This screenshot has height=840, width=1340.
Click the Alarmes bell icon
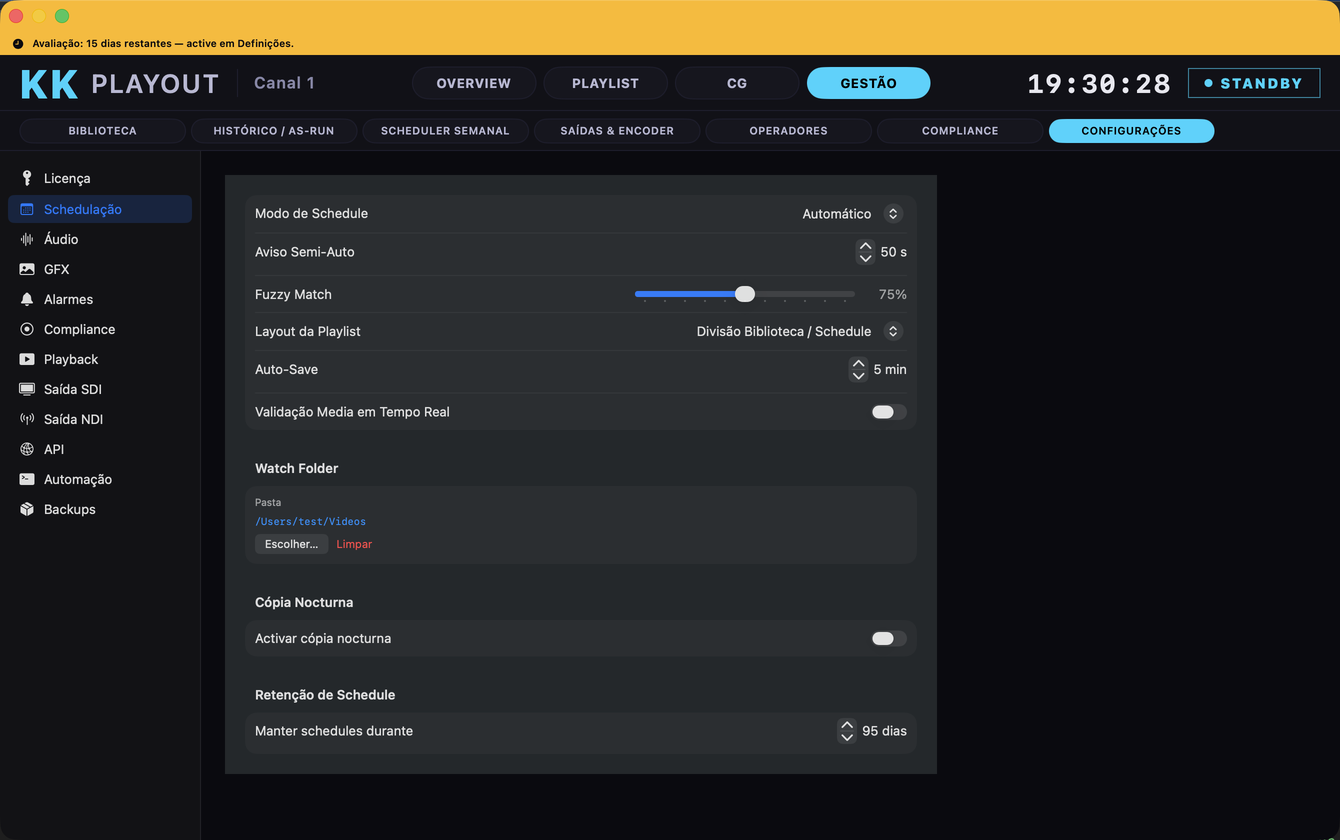[x=27, y=299]
